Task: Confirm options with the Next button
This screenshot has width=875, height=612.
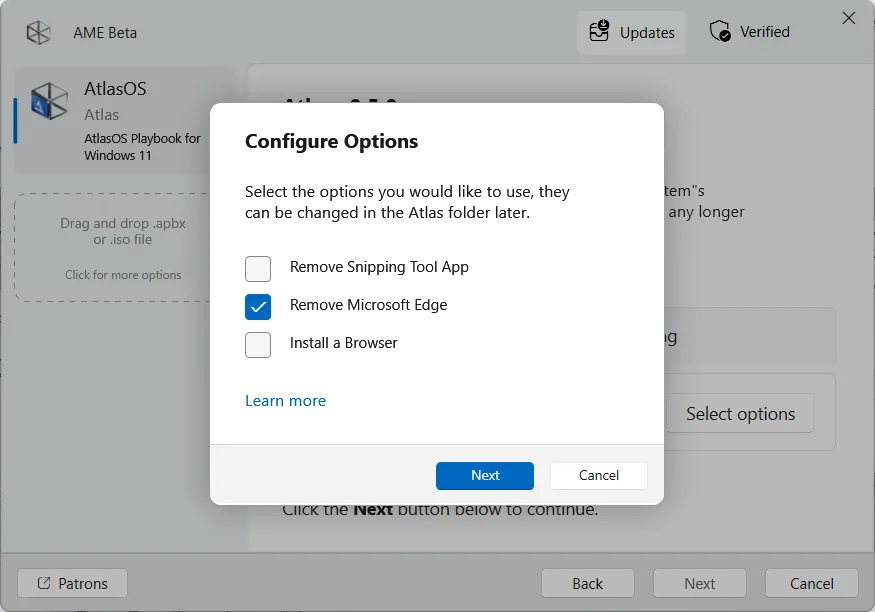Action: [x=484, y=475]
